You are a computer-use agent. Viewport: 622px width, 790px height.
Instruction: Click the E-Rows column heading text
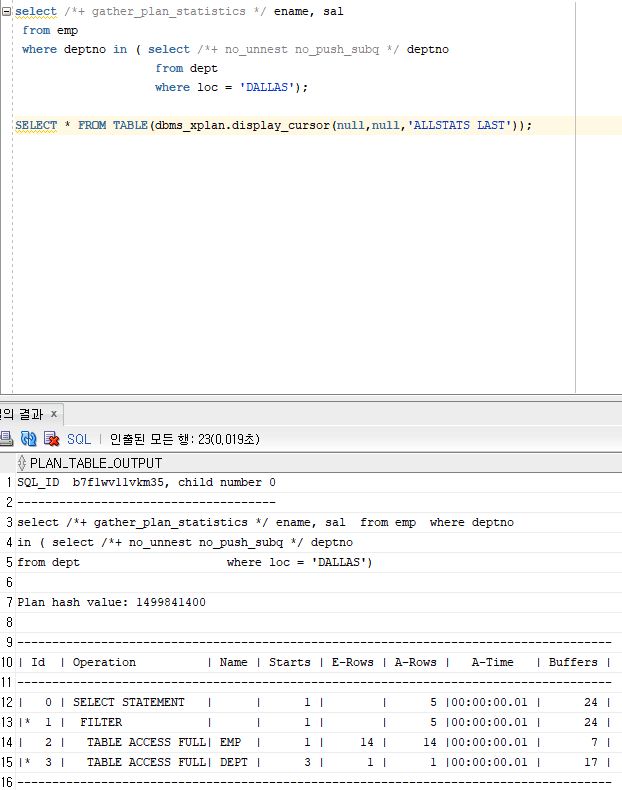(x=353, y=662)
